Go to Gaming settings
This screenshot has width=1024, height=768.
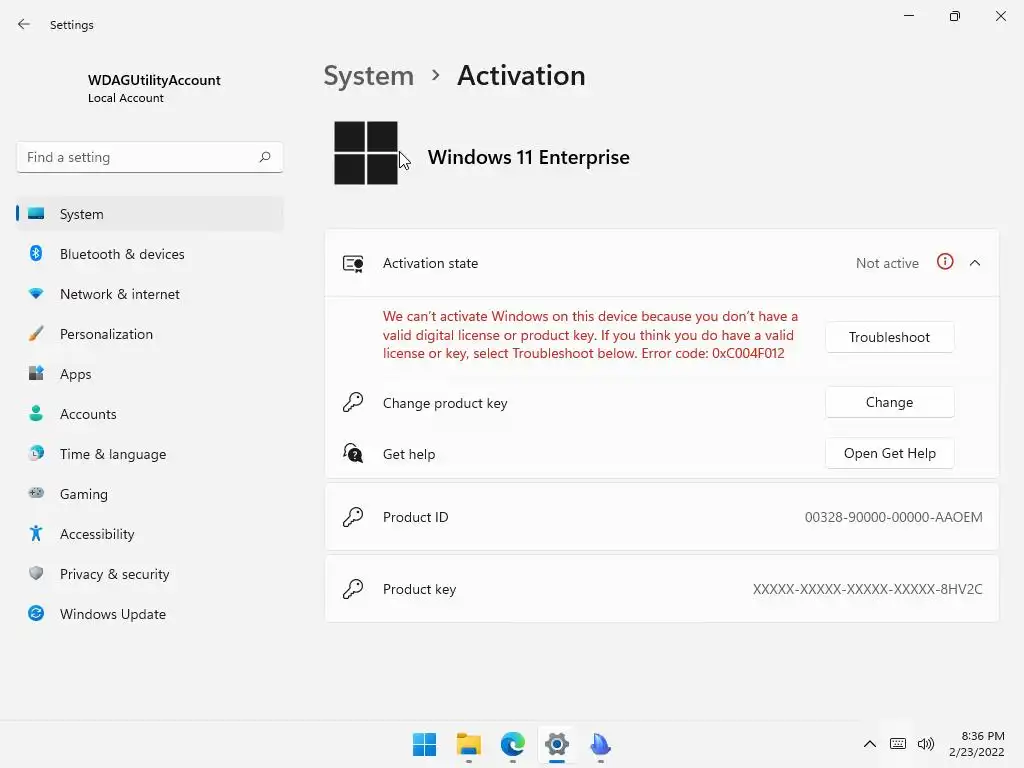150,494
